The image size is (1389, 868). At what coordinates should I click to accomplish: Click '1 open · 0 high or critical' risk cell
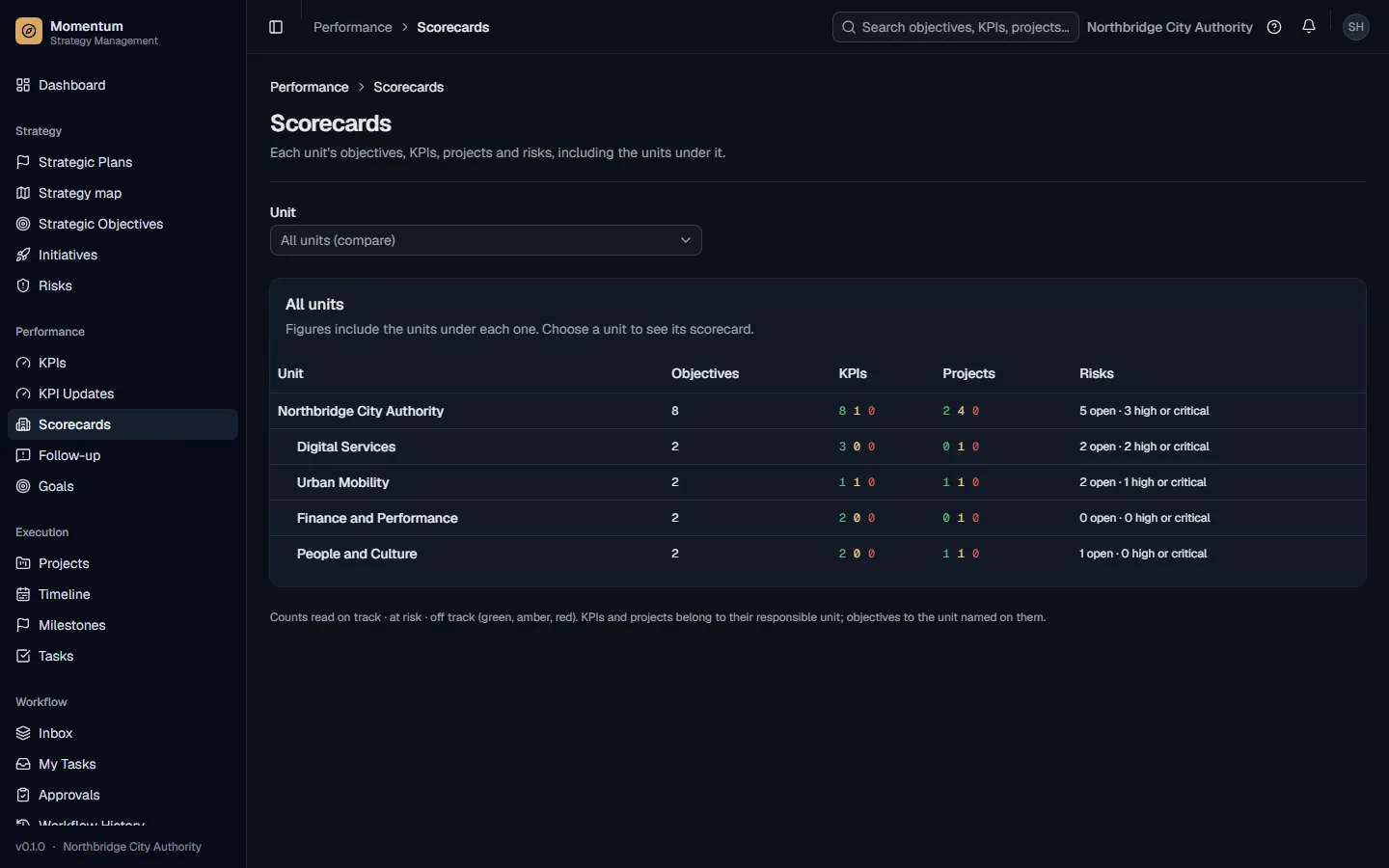(1143, 554)
